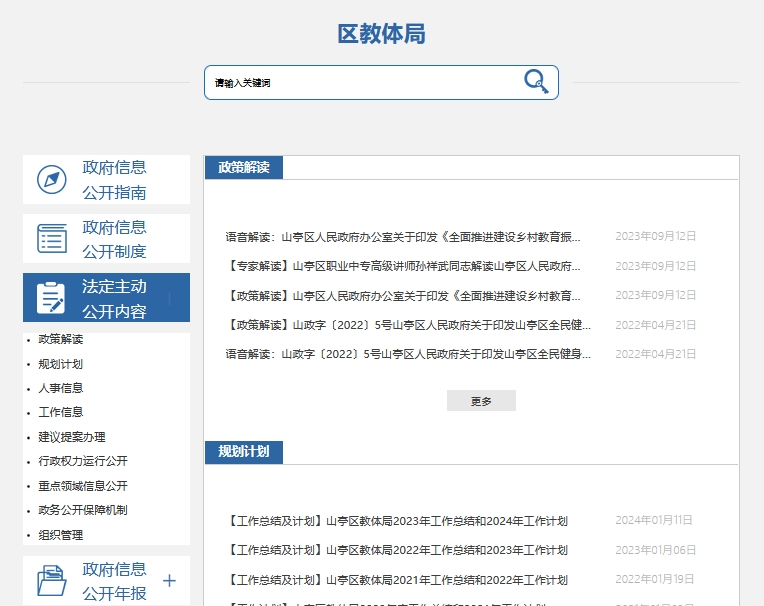Click the 规划计划 section header tab
The height and width of the screenshot is (606, 764).
244,452
